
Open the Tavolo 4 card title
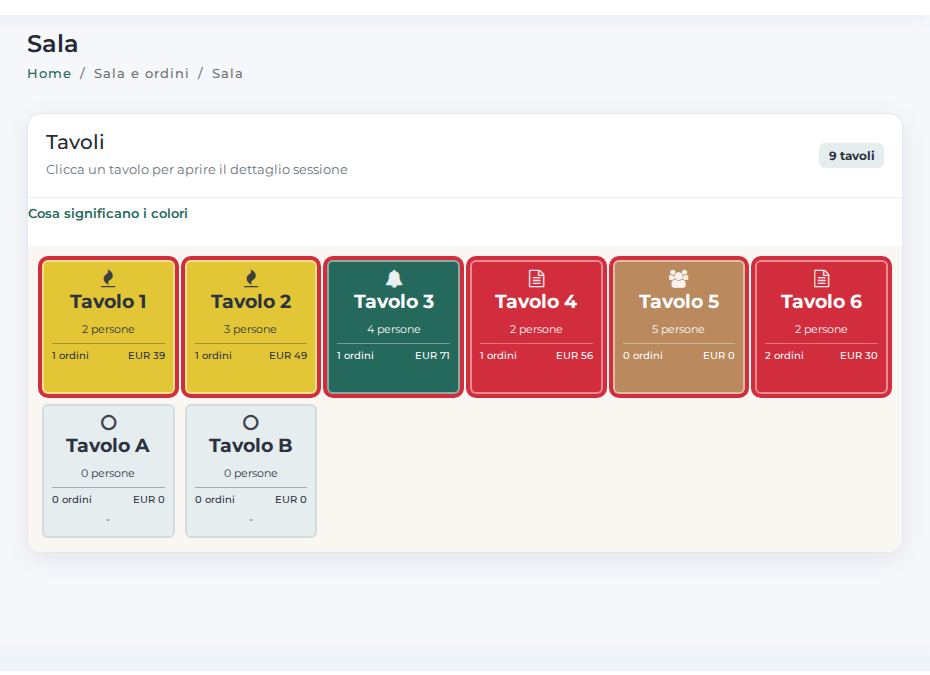tap(536, 301)
